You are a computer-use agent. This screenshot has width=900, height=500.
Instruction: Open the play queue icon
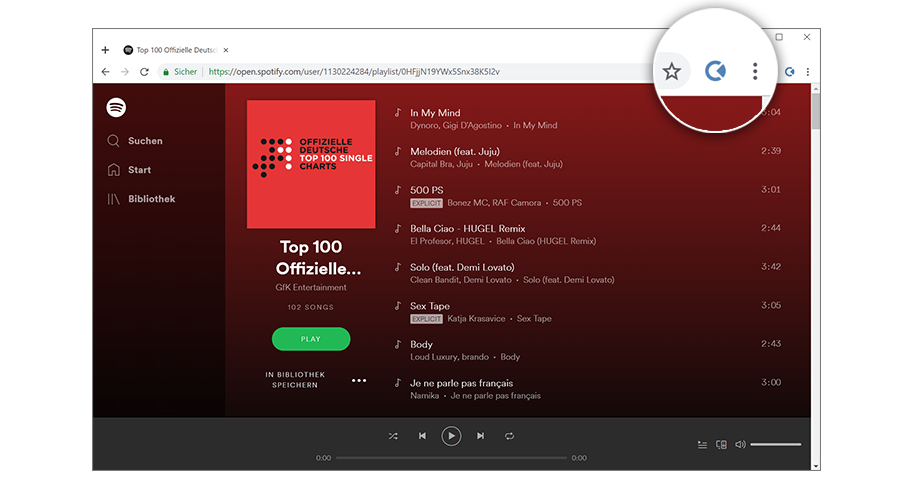702,444
